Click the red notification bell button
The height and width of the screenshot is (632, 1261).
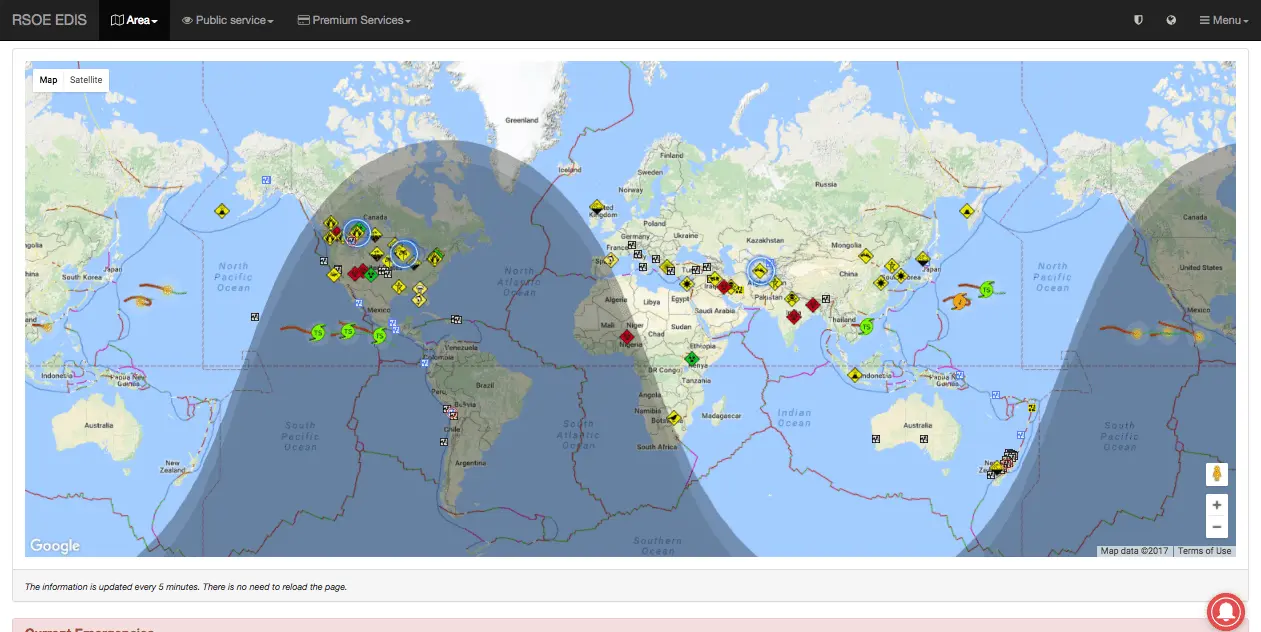1226,612
